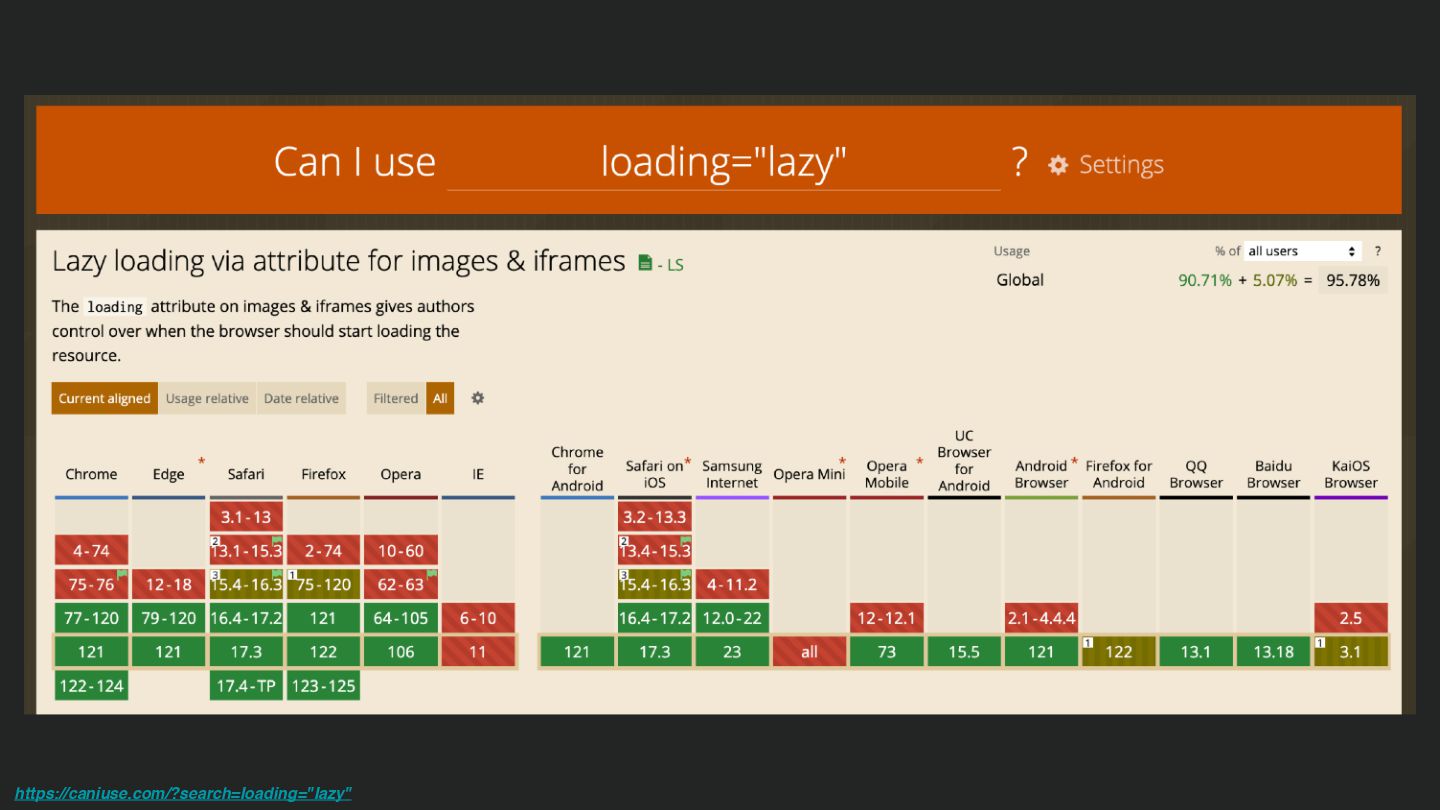The image size is (1440, 810).
Task: Open table settings gear beside All
Action: pos(478,398)
